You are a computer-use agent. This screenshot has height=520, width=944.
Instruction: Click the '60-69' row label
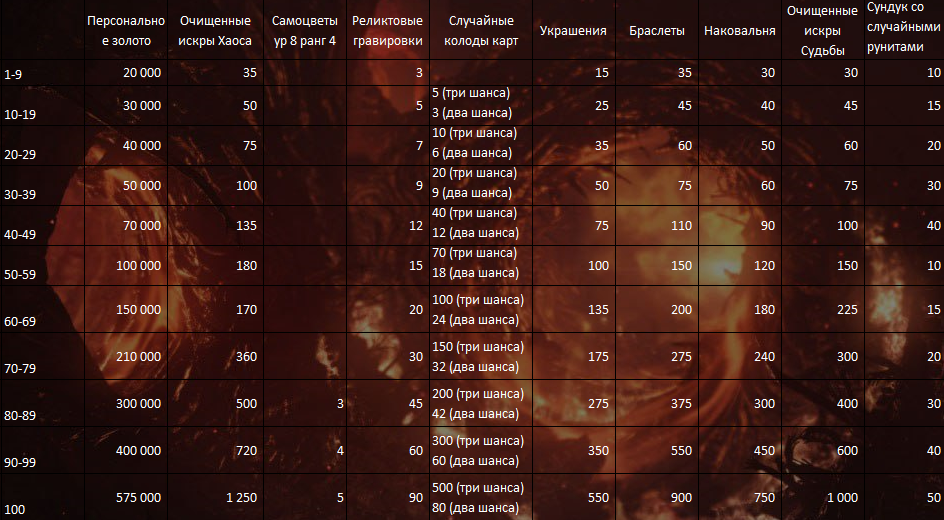(19, 321)
